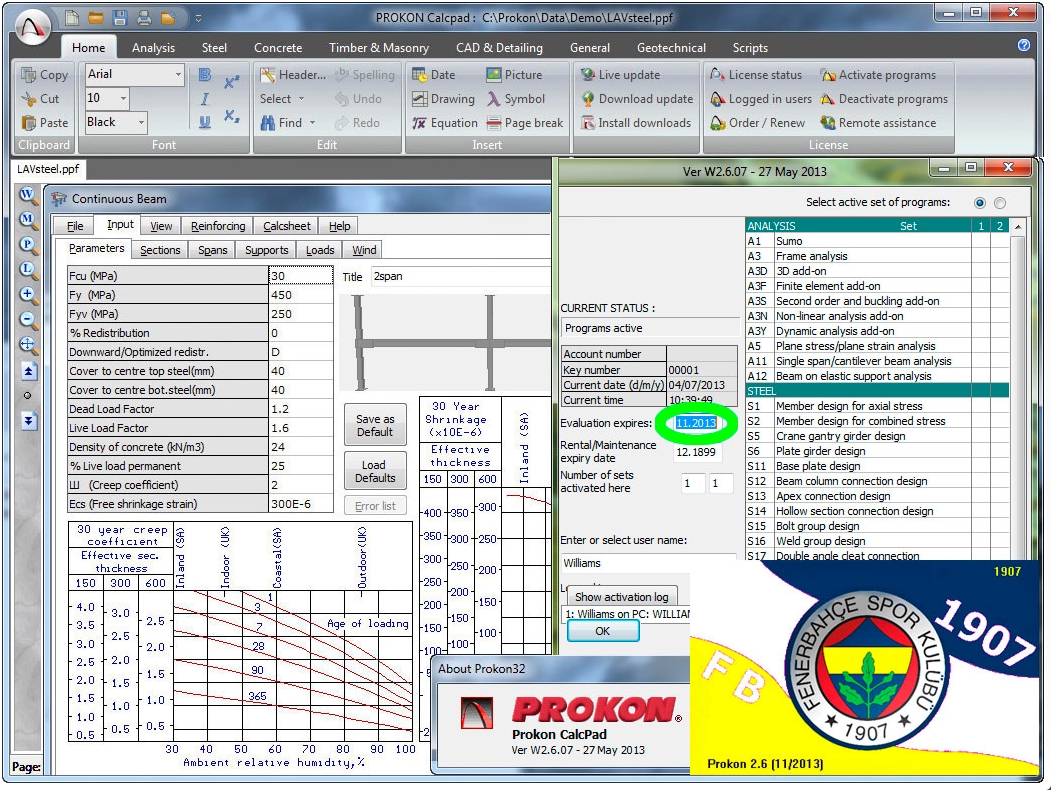Image resolution: width=1051 pixels, height=790 pixels.
Task: Open the Arial font name dropdown
Action: [178, 74]
